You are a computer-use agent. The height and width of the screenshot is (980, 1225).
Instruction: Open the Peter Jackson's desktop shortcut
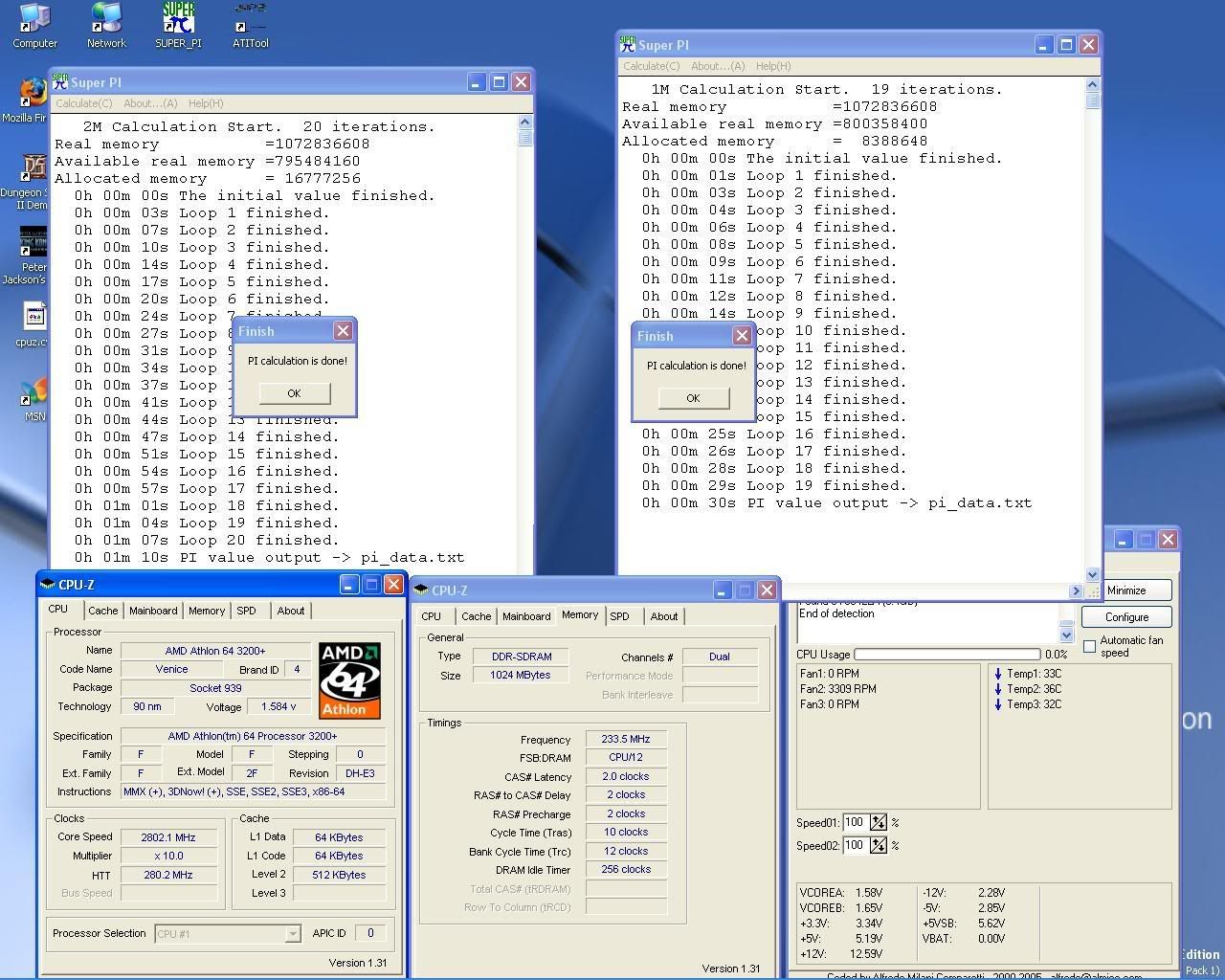(32, 256)
